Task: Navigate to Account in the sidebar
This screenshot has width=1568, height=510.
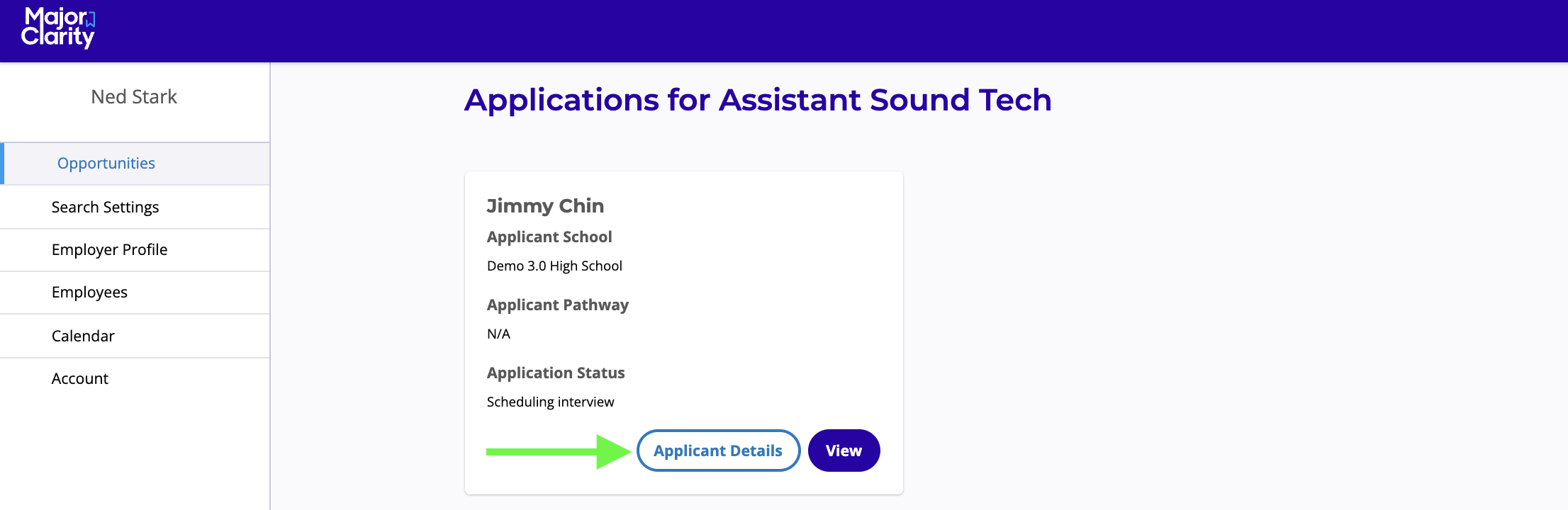Action: [x=80, y=379]
